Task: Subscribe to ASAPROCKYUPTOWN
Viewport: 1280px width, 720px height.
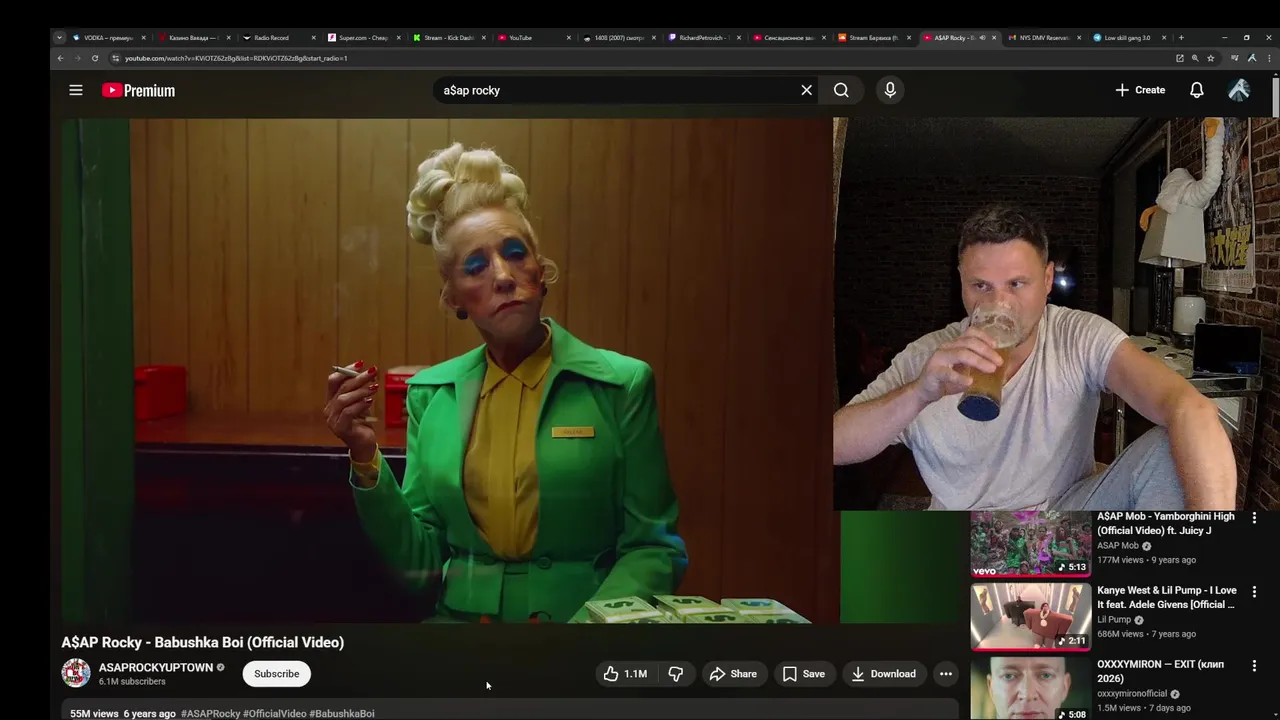Action: pyautogui.click(x=276, y=674)
